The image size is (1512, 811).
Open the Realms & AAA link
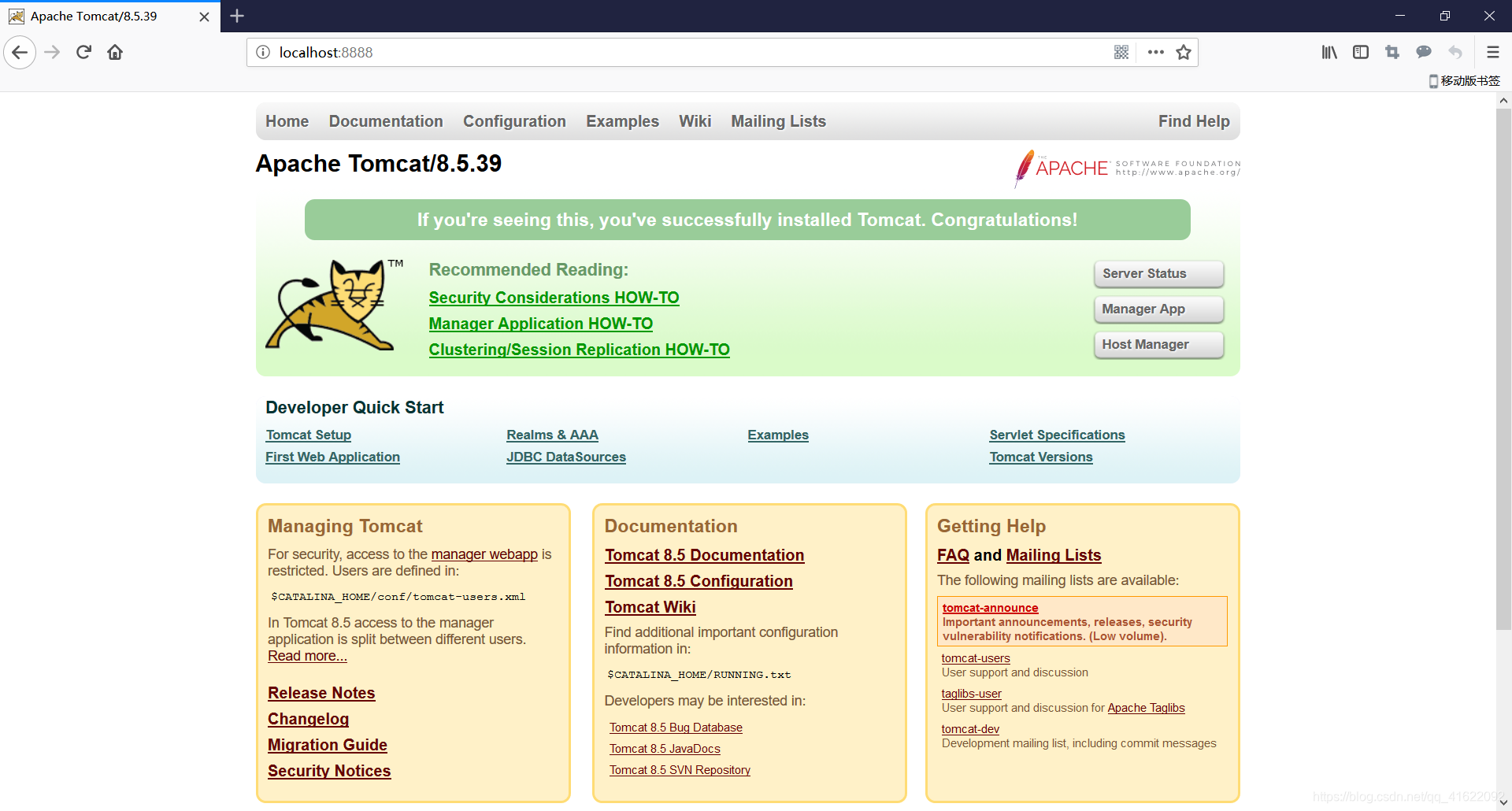552,435
